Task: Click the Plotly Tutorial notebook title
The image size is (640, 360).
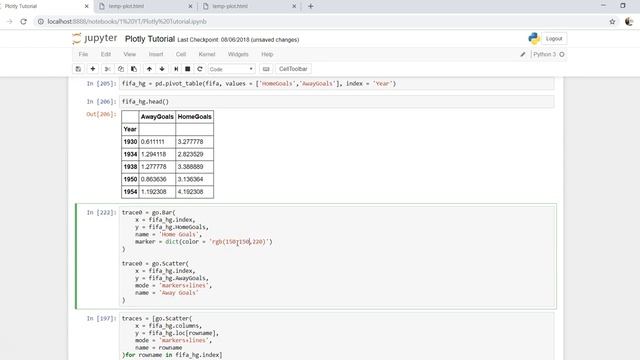Action: 150,39
